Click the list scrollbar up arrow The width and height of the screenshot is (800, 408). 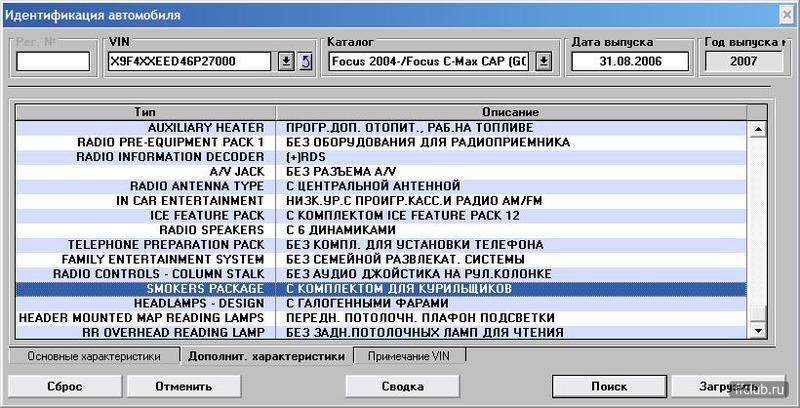[758, 129]
